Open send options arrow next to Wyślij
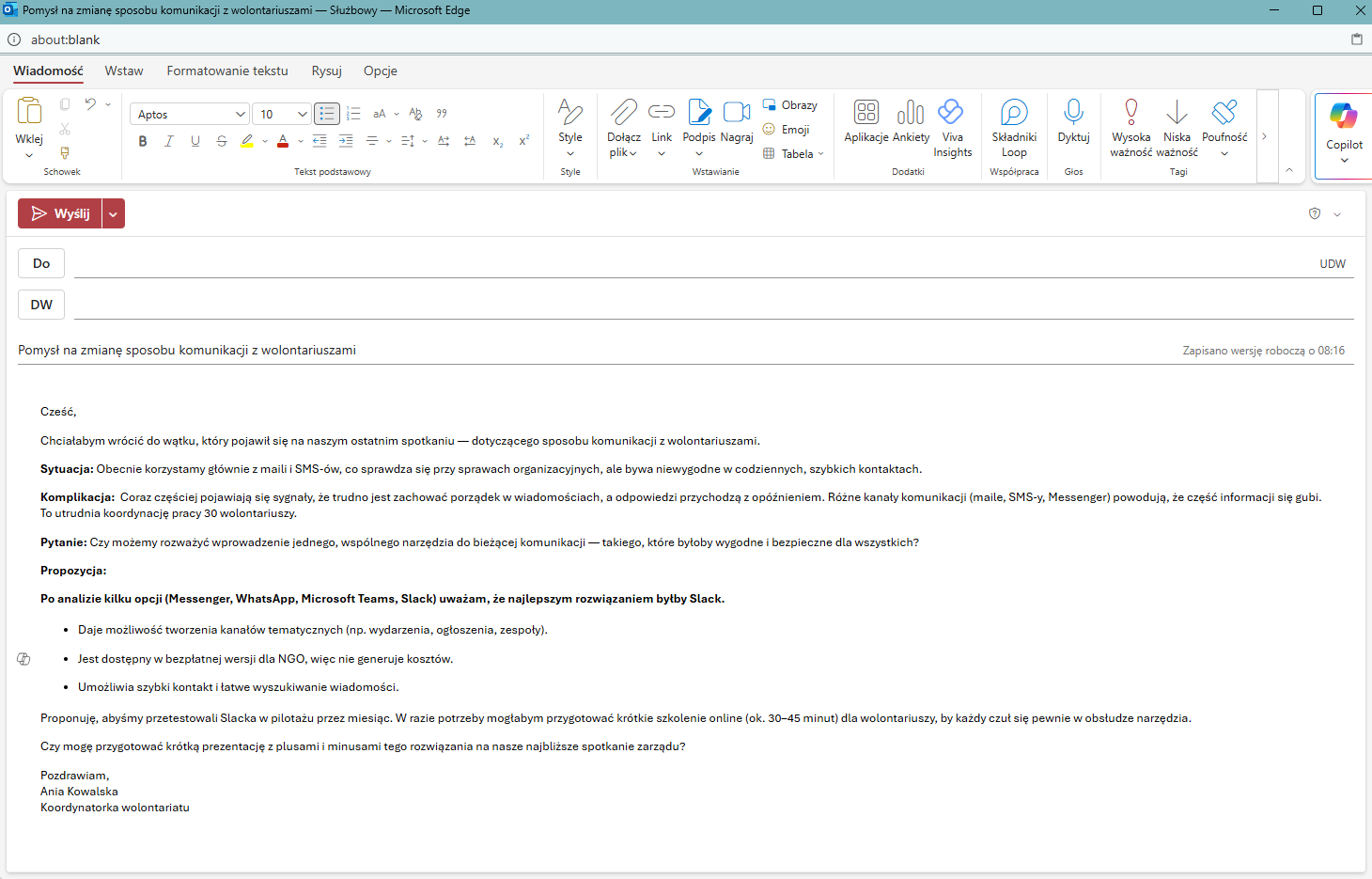Viewport: 1372px width, 879px height. pyautogui.click(x=114, y=214)
